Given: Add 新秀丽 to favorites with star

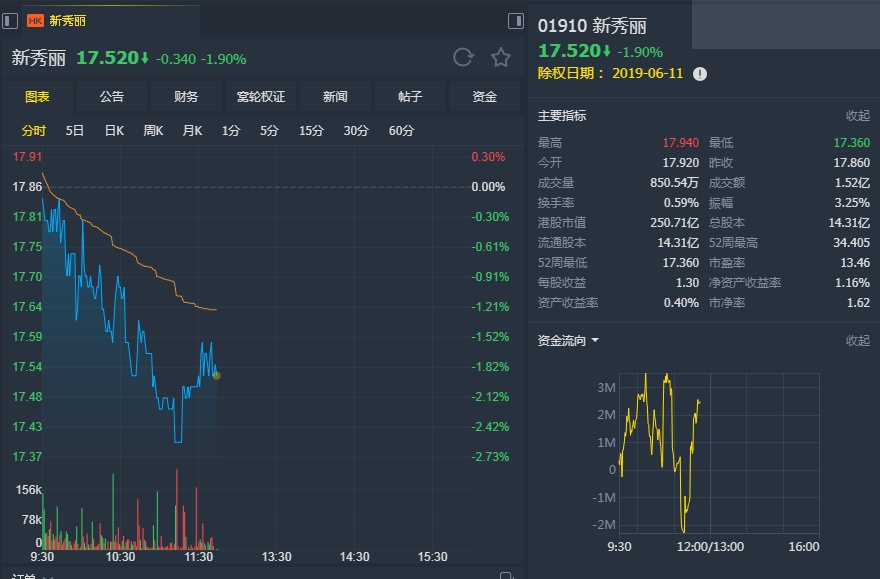Looking at the screenshot, I should click(501, 57).
